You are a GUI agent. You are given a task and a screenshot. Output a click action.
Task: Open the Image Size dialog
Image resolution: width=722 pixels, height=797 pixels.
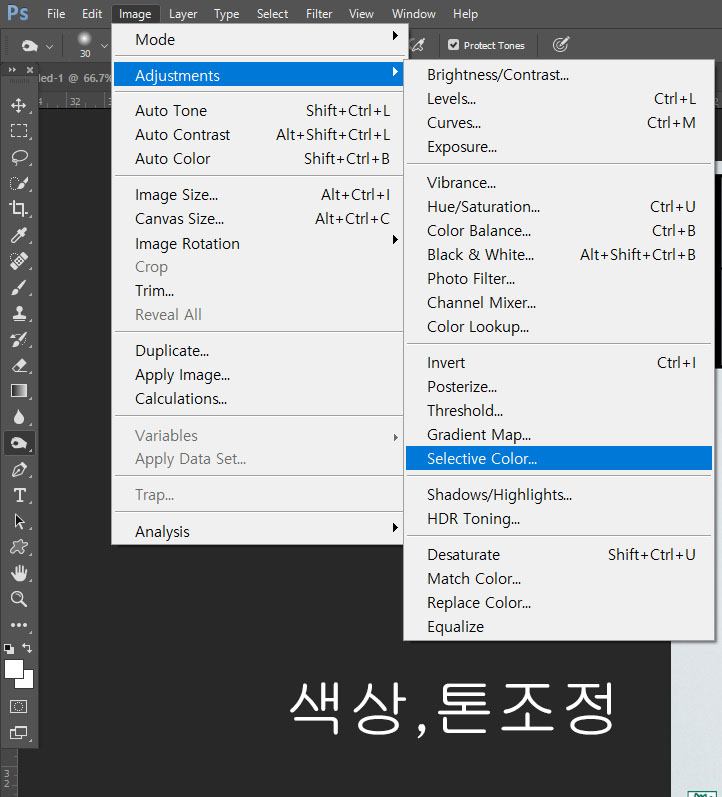tap(259, 195)
